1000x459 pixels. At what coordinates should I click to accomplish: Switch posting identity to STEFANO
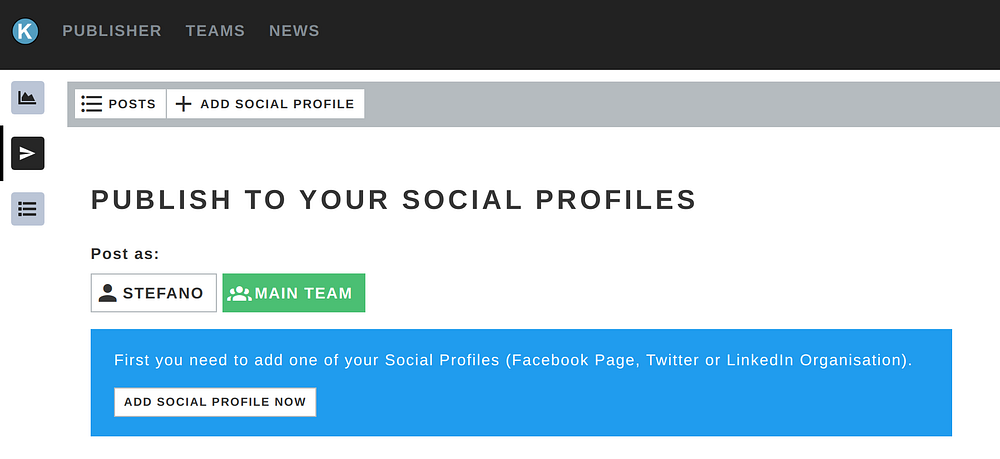162,293
